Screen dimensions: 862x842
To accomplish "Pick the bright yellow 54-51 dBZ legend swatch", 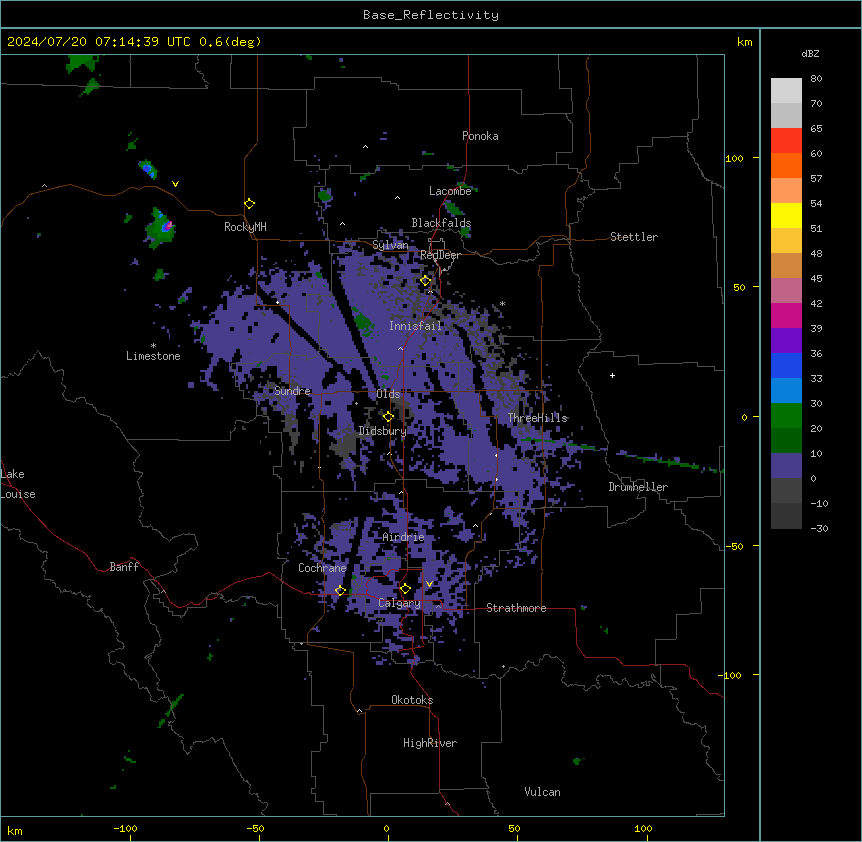I will tap(786, 215).
